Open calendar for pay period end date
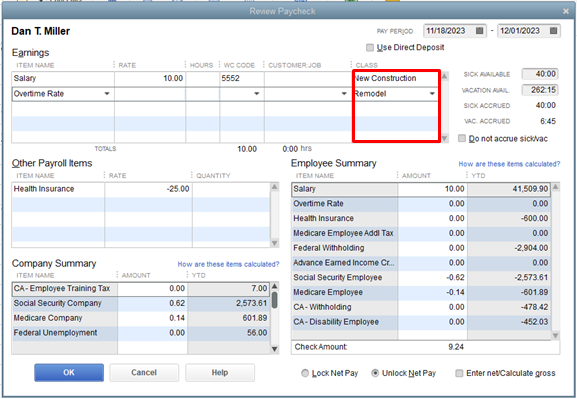This screenshot has height=399, width=577. (x=553, y=31)
